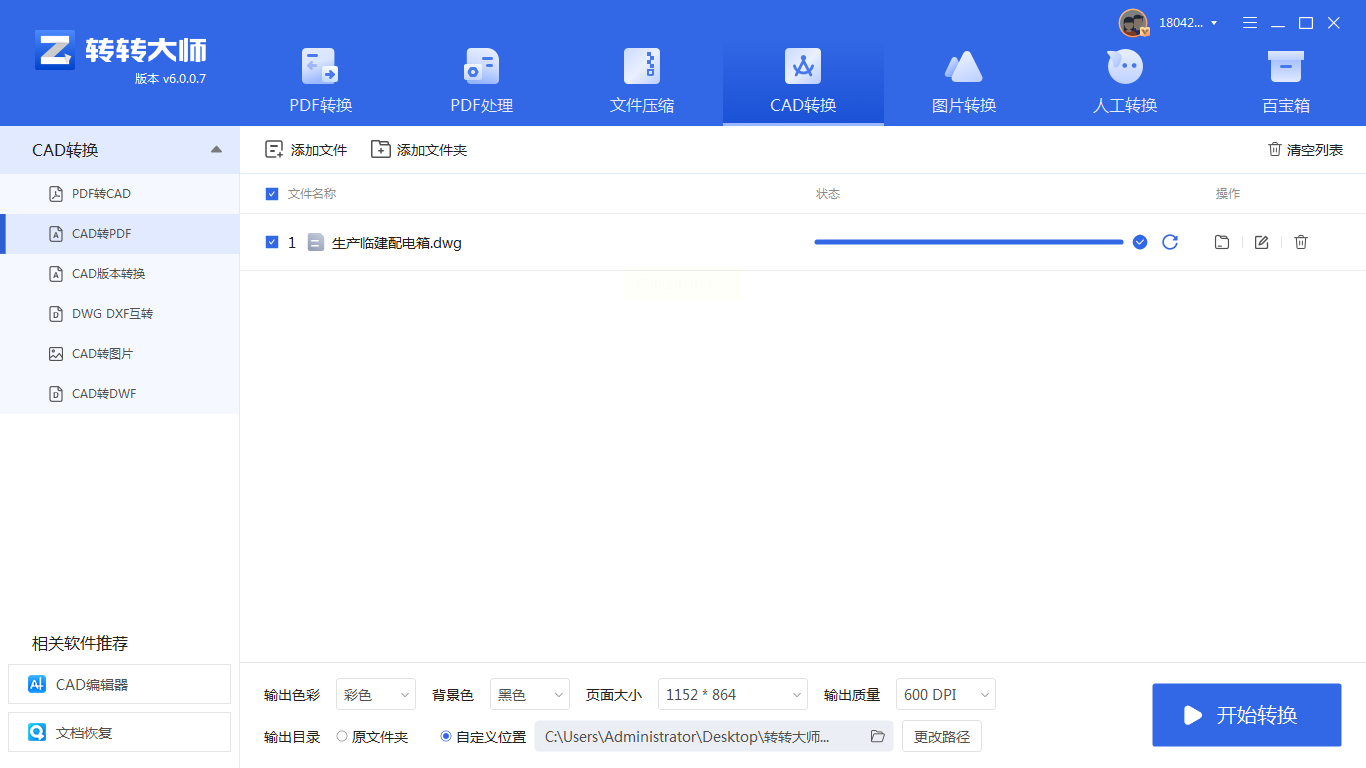The width and height of the screenshot is (1366, 768).
Task: Browse with the folder icon in path field
Action: [x=878, y=737]
